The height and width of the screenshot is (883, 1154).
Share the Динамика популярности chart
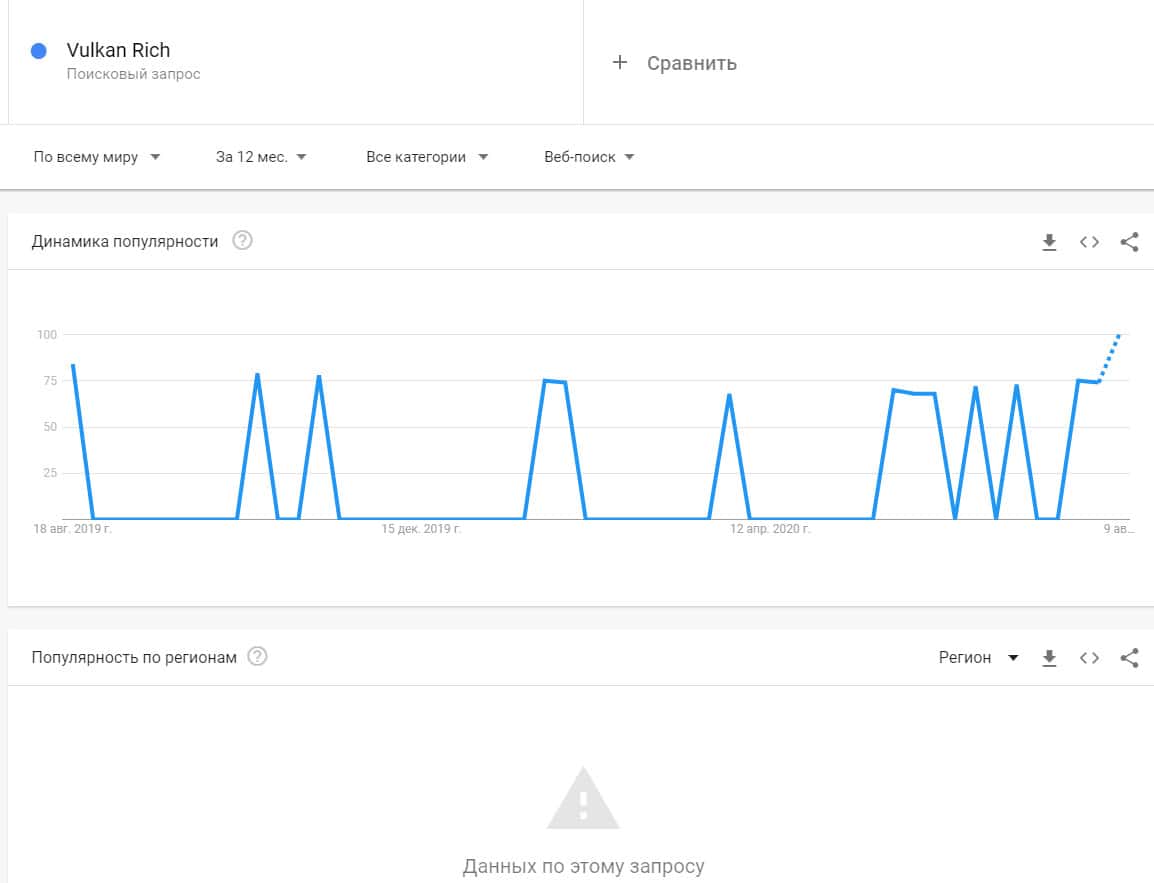coord(1129,242)
